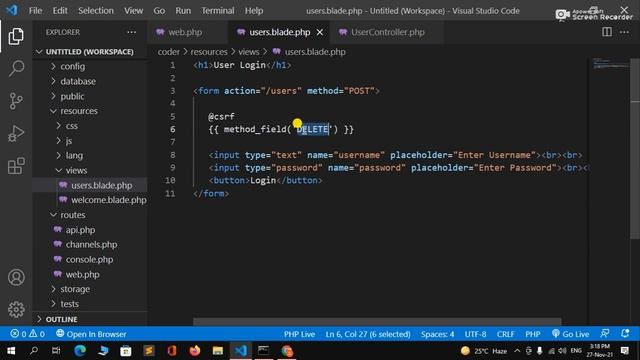Screen dimensions: 640x360
Task: Open Firefox from taskbar
Action: [x=195, y=351]
